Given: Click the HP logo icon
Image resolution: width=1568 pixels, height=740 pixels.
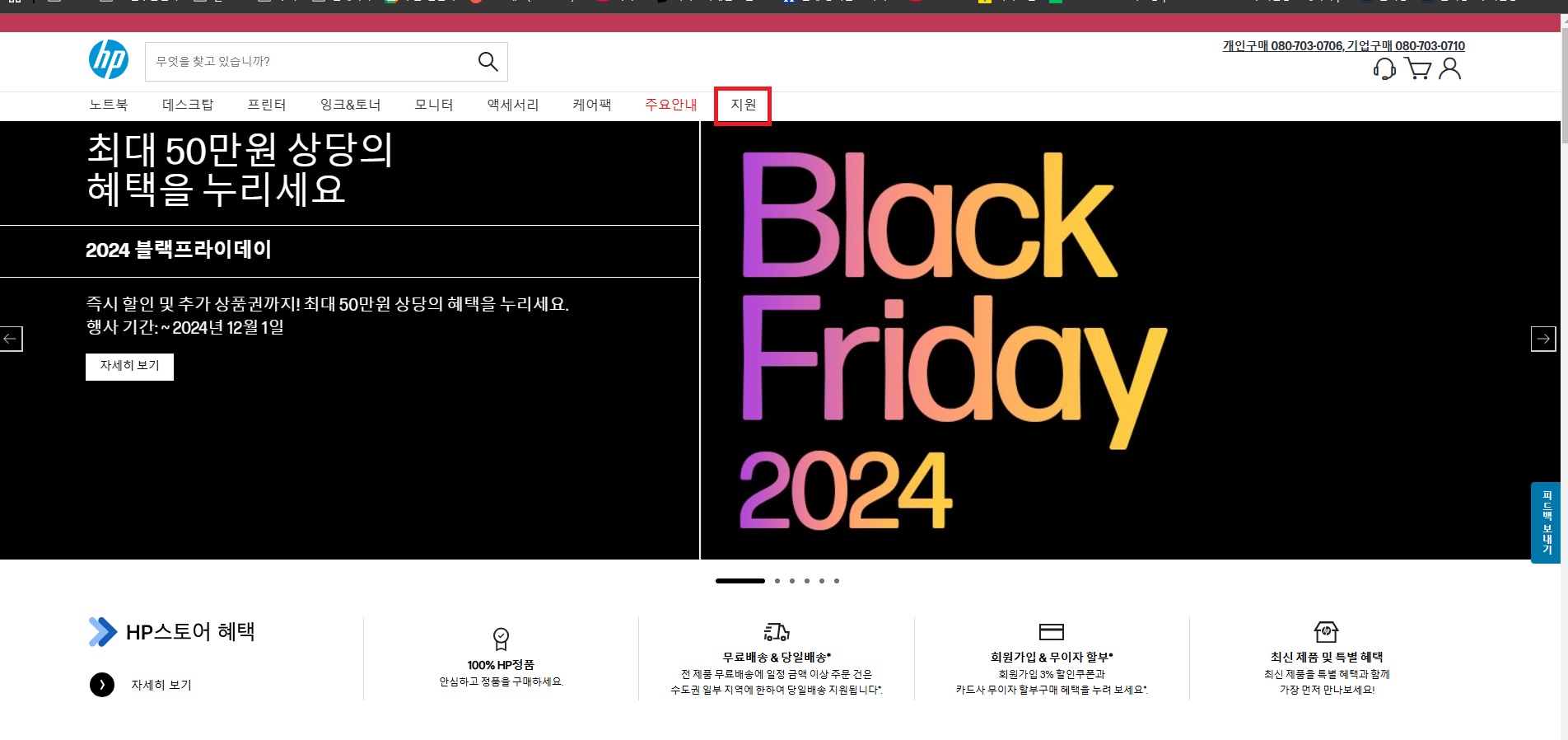Looking at the screenshot, I should pos(109,60).
